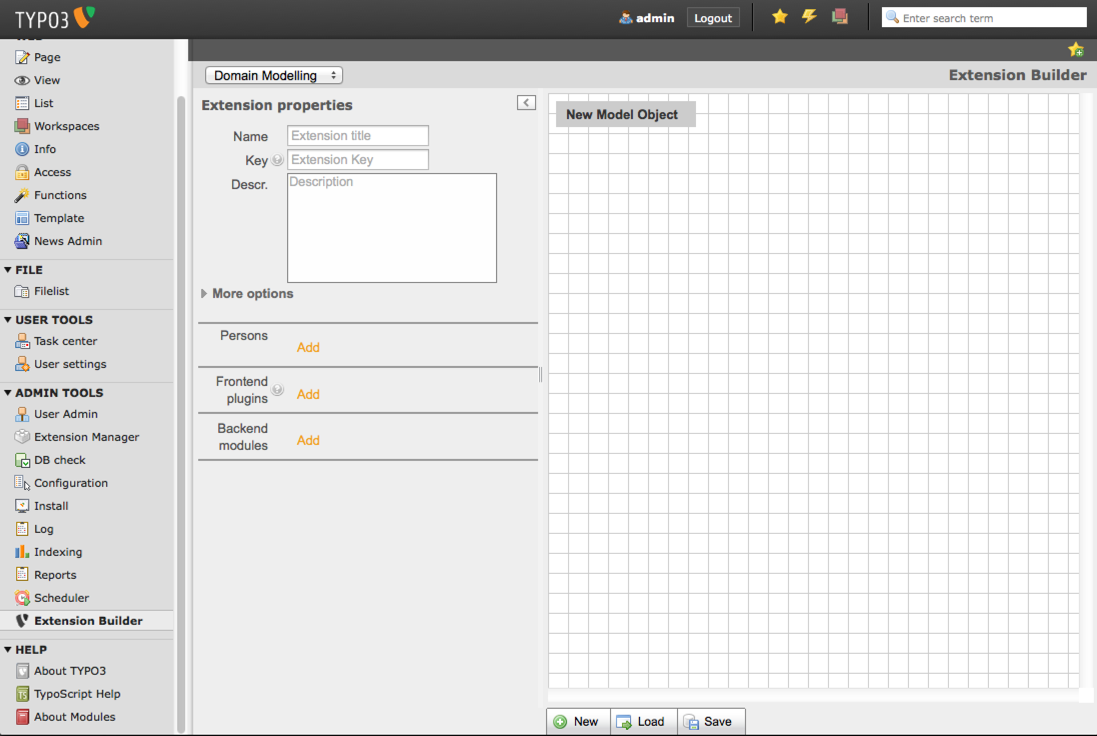Viewport: 1097px width, 736px height.
Task: Open the workspace icon in top bar
Action: click(840, 17)
